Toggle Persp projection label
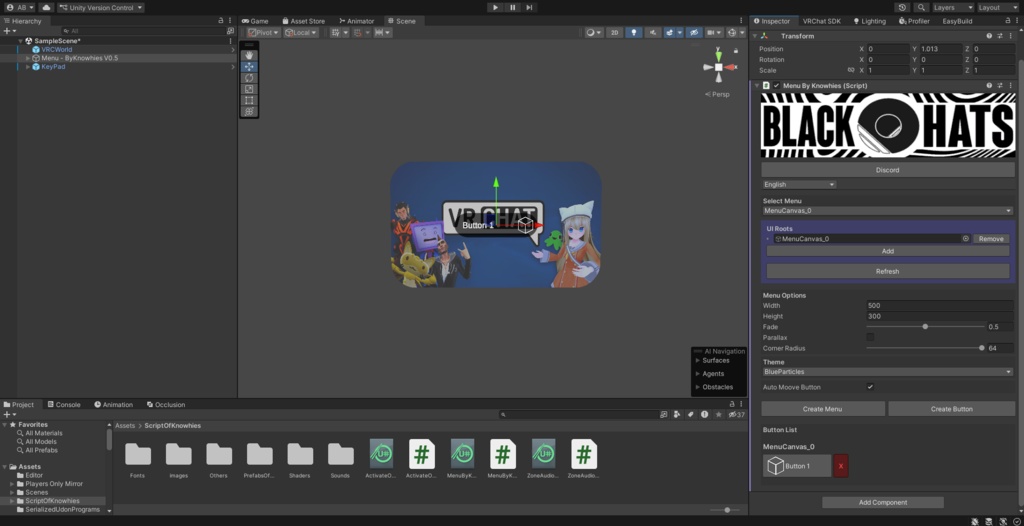This screenshot has height=526, width=1024. click(x=717, y=94)
